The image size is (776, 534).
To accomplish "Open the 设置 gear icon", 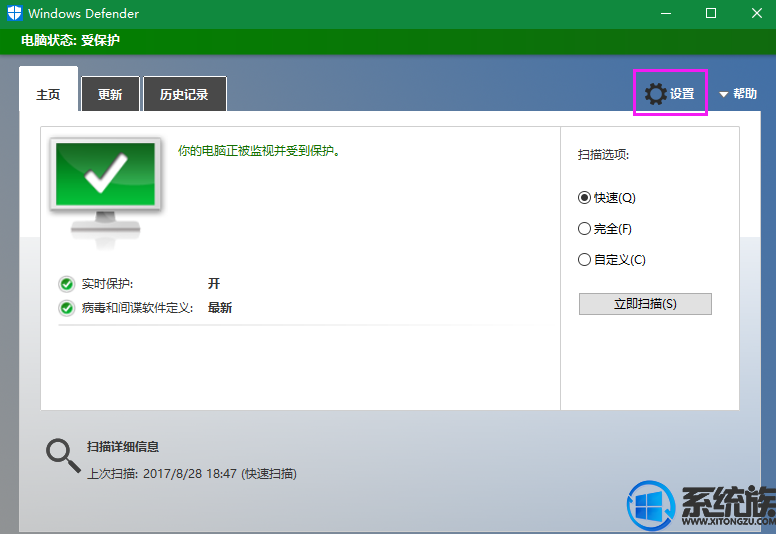I will coord(655,94).
